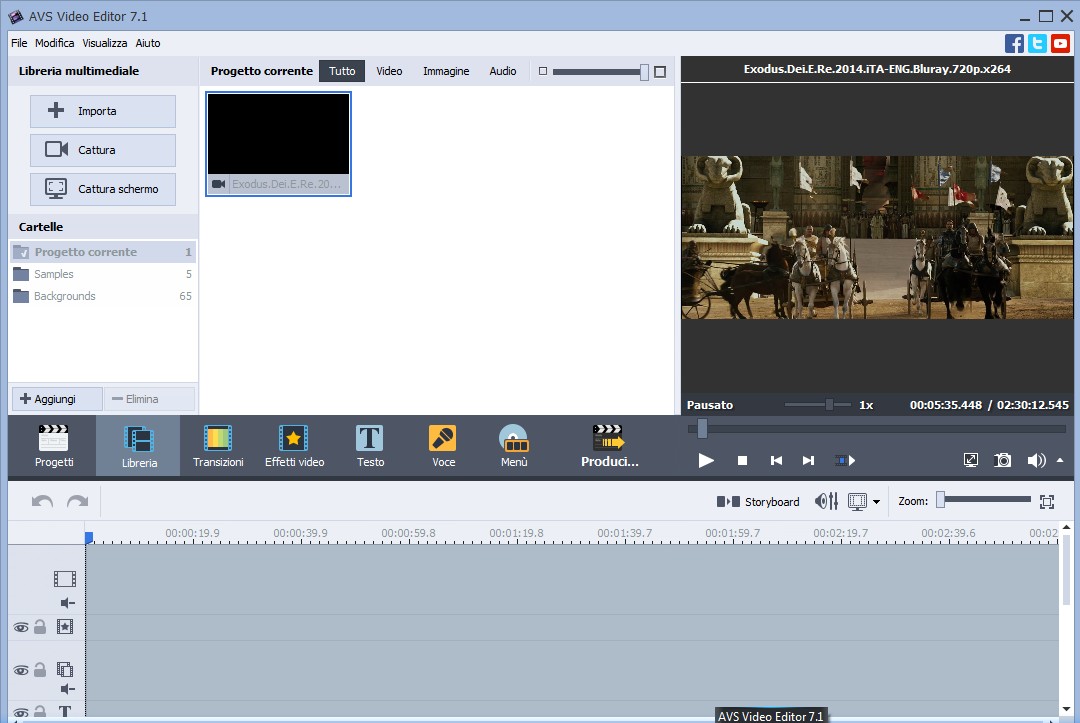Open the File menu

tap(19, 43)
